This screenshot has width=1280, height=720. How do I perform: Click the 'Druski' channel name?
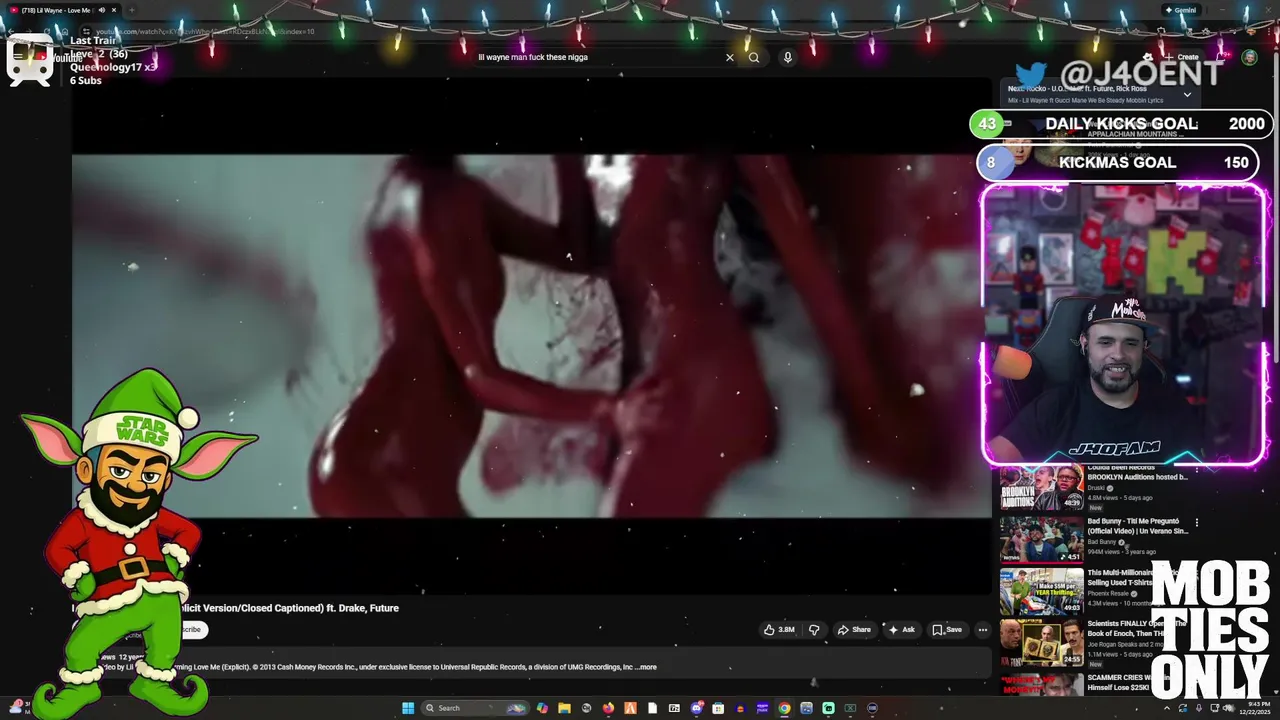pos(1097,488)
